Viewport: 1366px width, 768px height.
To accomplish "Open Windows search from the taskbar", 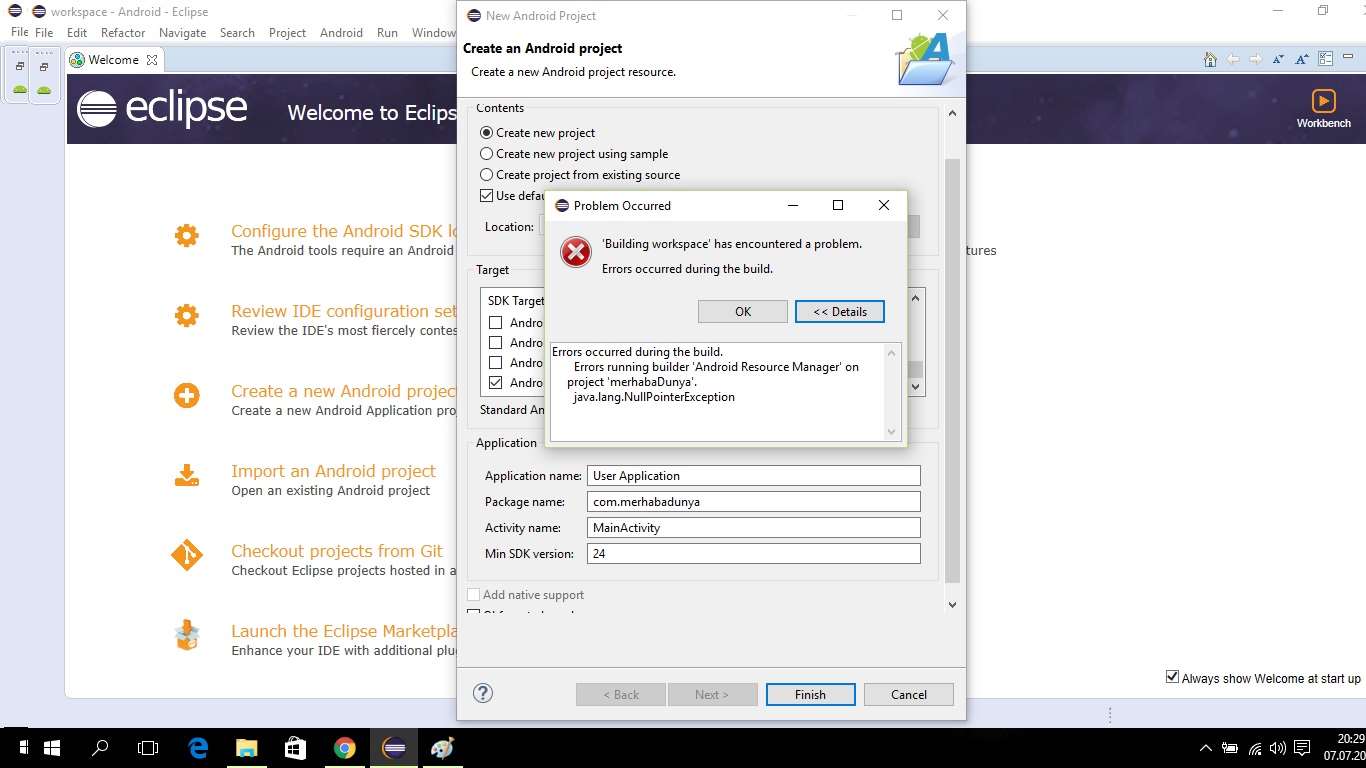I will pyautogui.click(x=100, y=747).
